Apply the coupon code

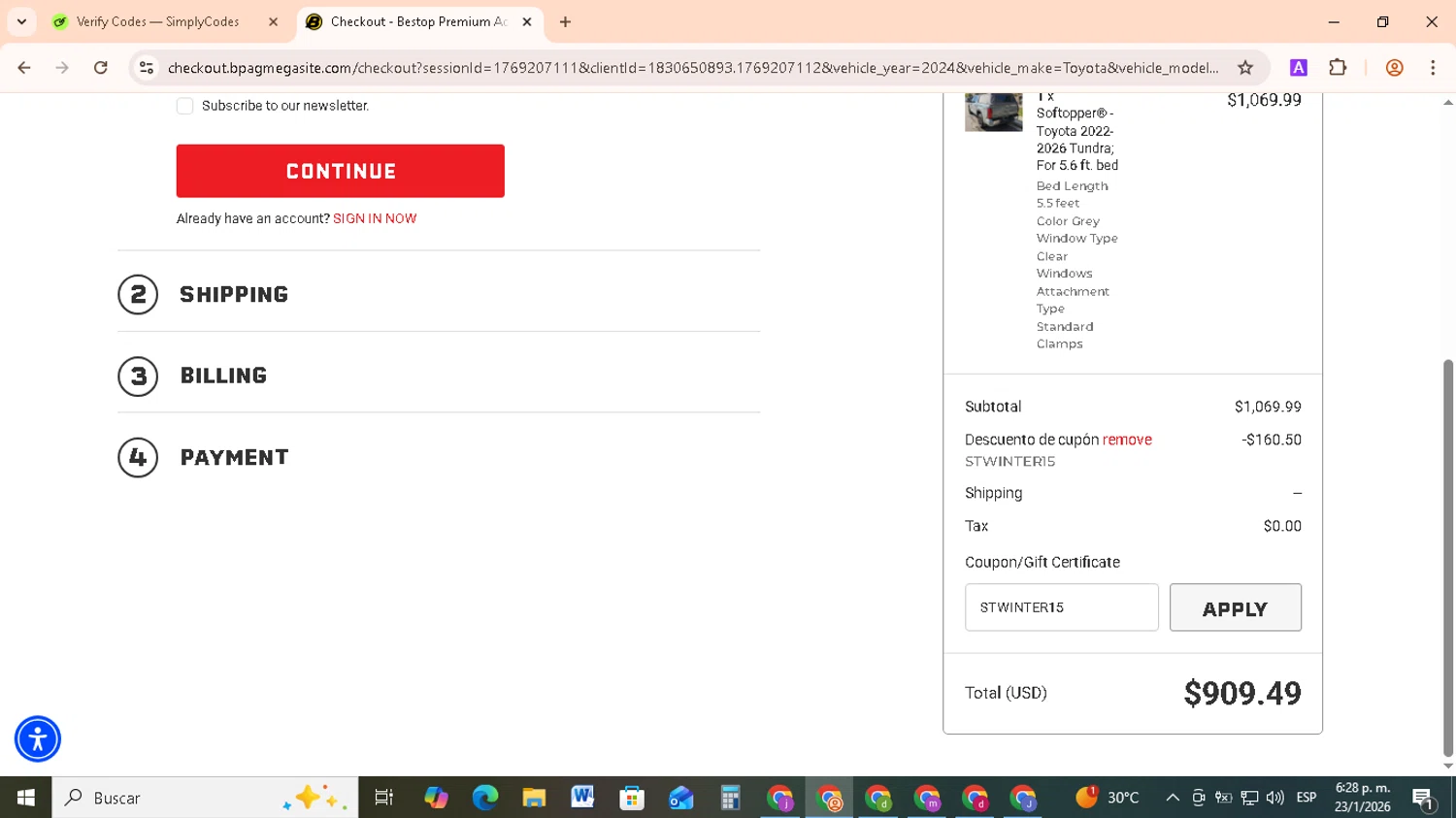[1236, 607]
